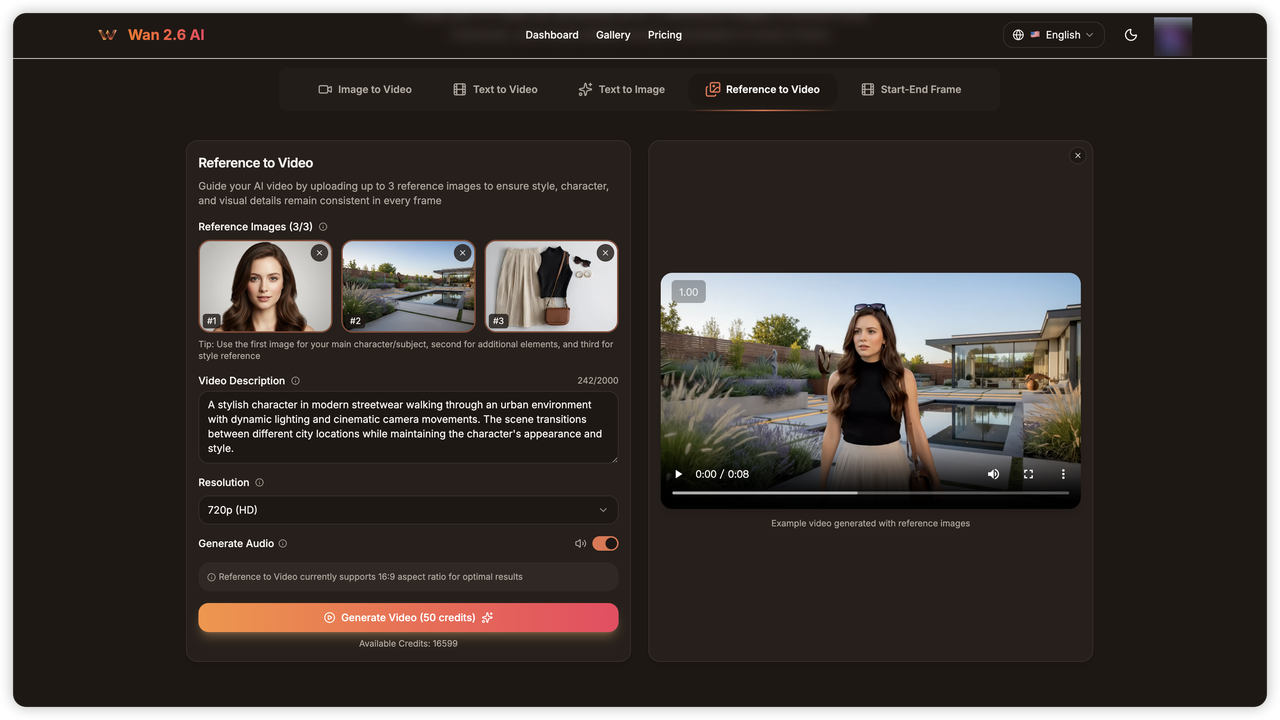Switch to the Start-End Frame tab

tap(911, 89)
